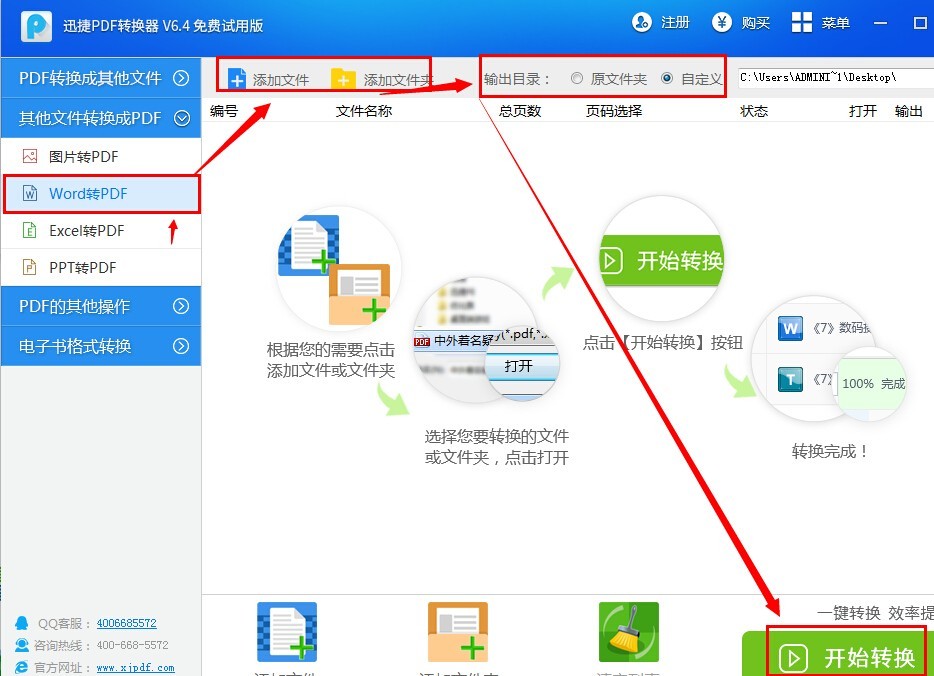Open the 注册 user registration icon
Screen dimensions: 934x676
pos(642,23)
